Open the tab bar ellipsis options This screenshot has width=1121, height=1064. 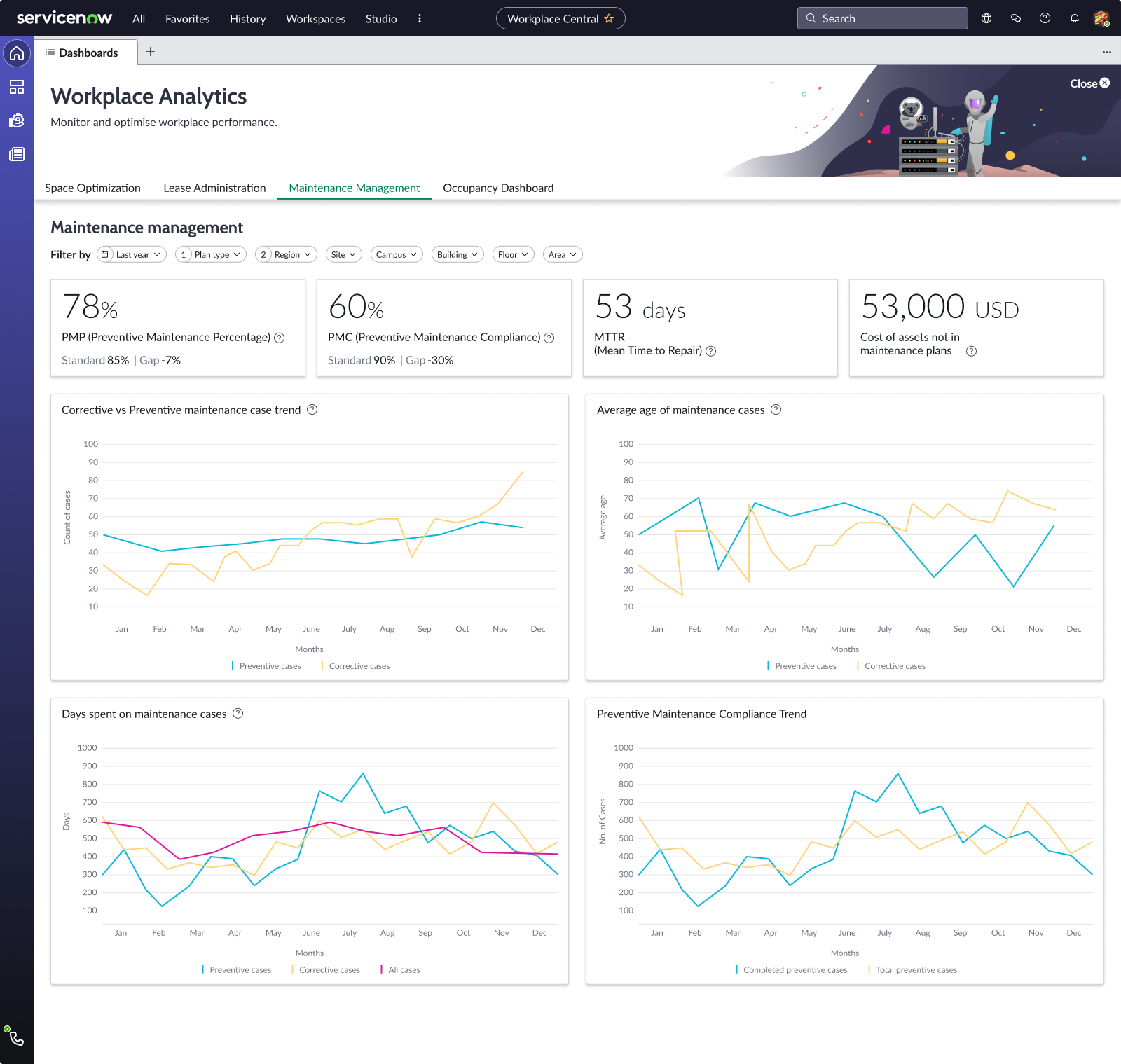tap(1107, 52)
